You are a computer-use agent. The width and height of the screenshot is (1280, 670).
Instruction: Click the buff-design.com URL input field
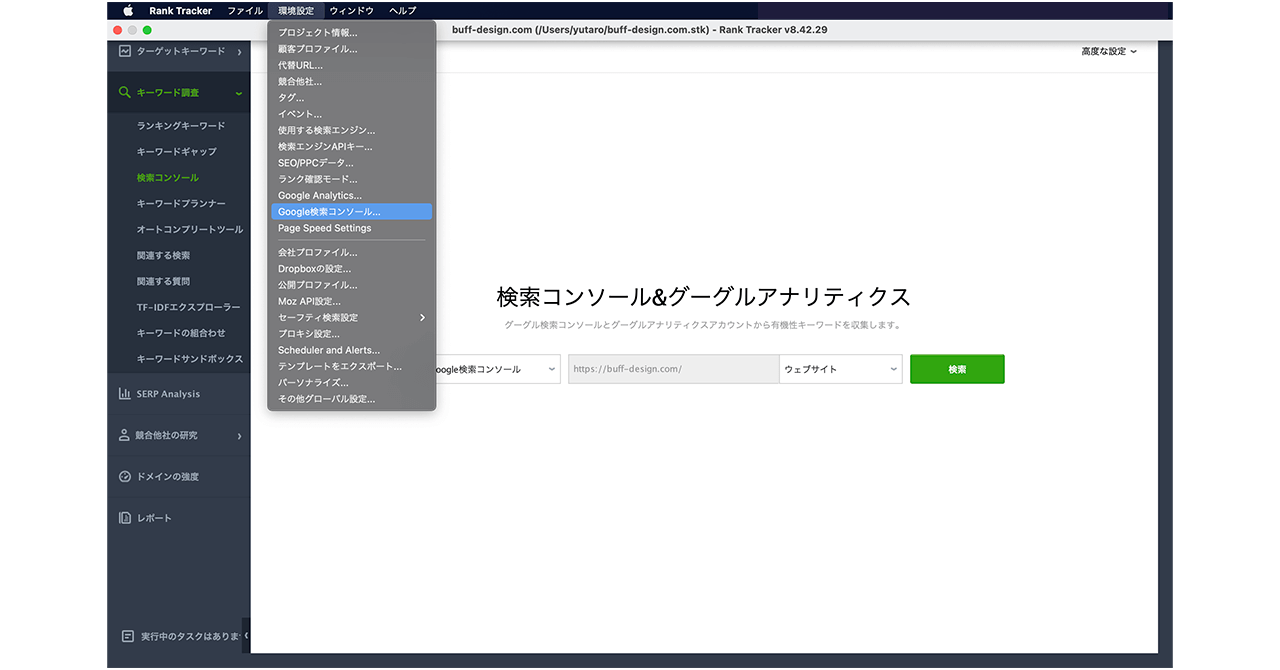(673, 369)
